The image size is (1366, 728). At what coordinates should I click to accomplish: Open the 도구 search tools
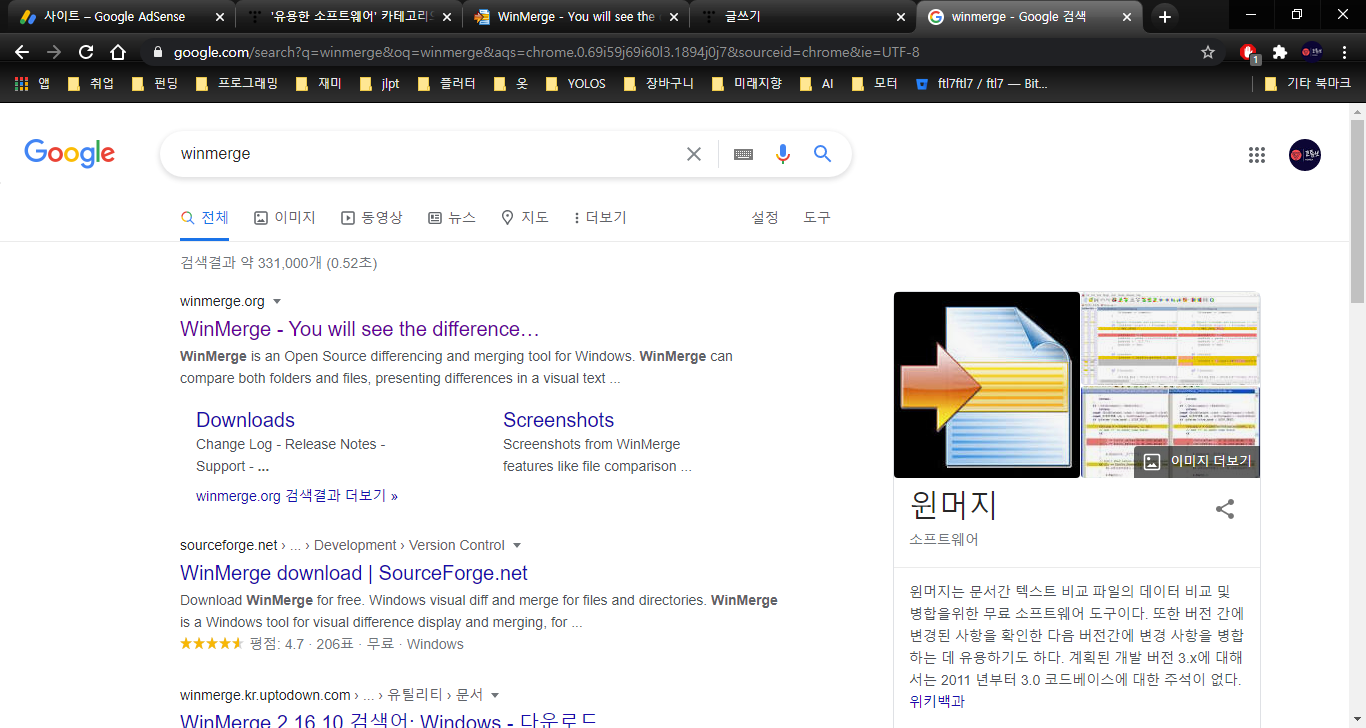[x=817, y=217]
